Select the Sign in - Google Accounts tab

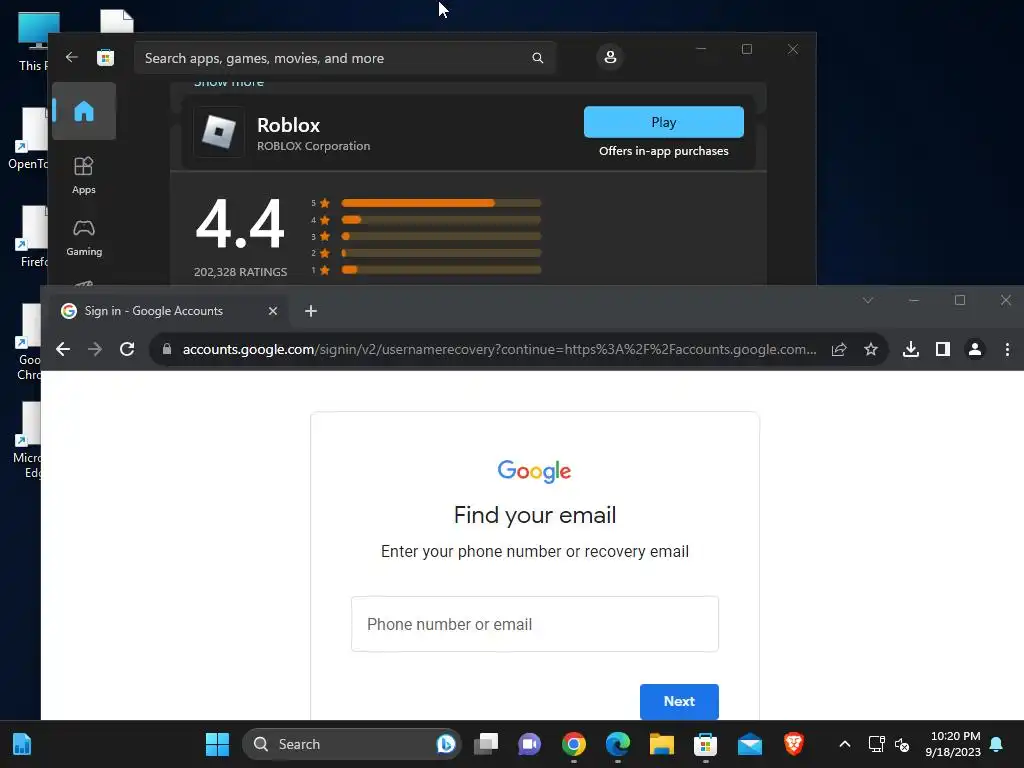pyautogui.click(x=170, y=311)
